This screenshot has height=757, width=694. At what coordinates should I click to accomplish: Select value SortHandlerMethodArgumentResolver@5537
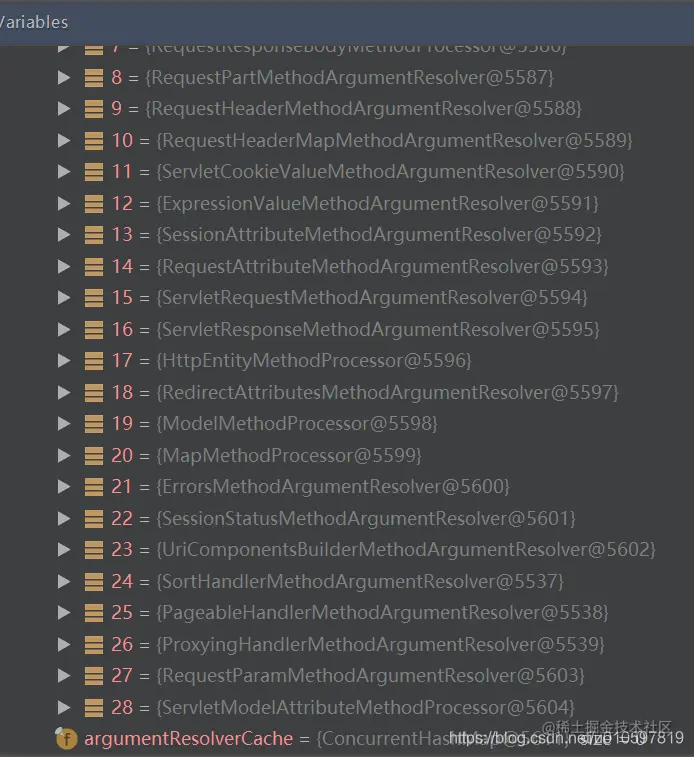[360, 581]
